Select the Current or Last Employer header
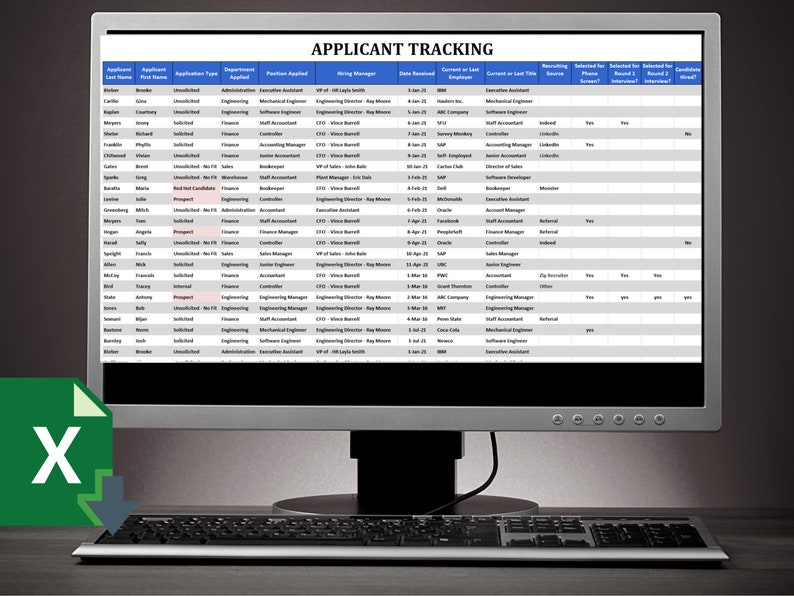Screen dimensions: 794x596 pyautogui.click(x=460, y=73)
